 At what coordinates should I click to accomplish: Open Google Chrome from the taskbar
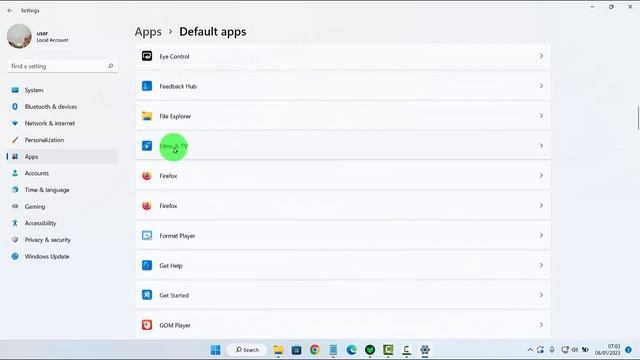[315, 350]
